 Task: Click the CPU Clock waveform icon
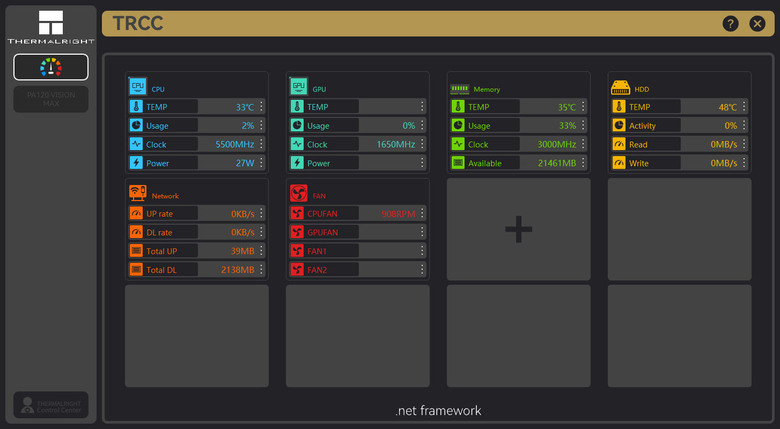(x=136, y=144)
